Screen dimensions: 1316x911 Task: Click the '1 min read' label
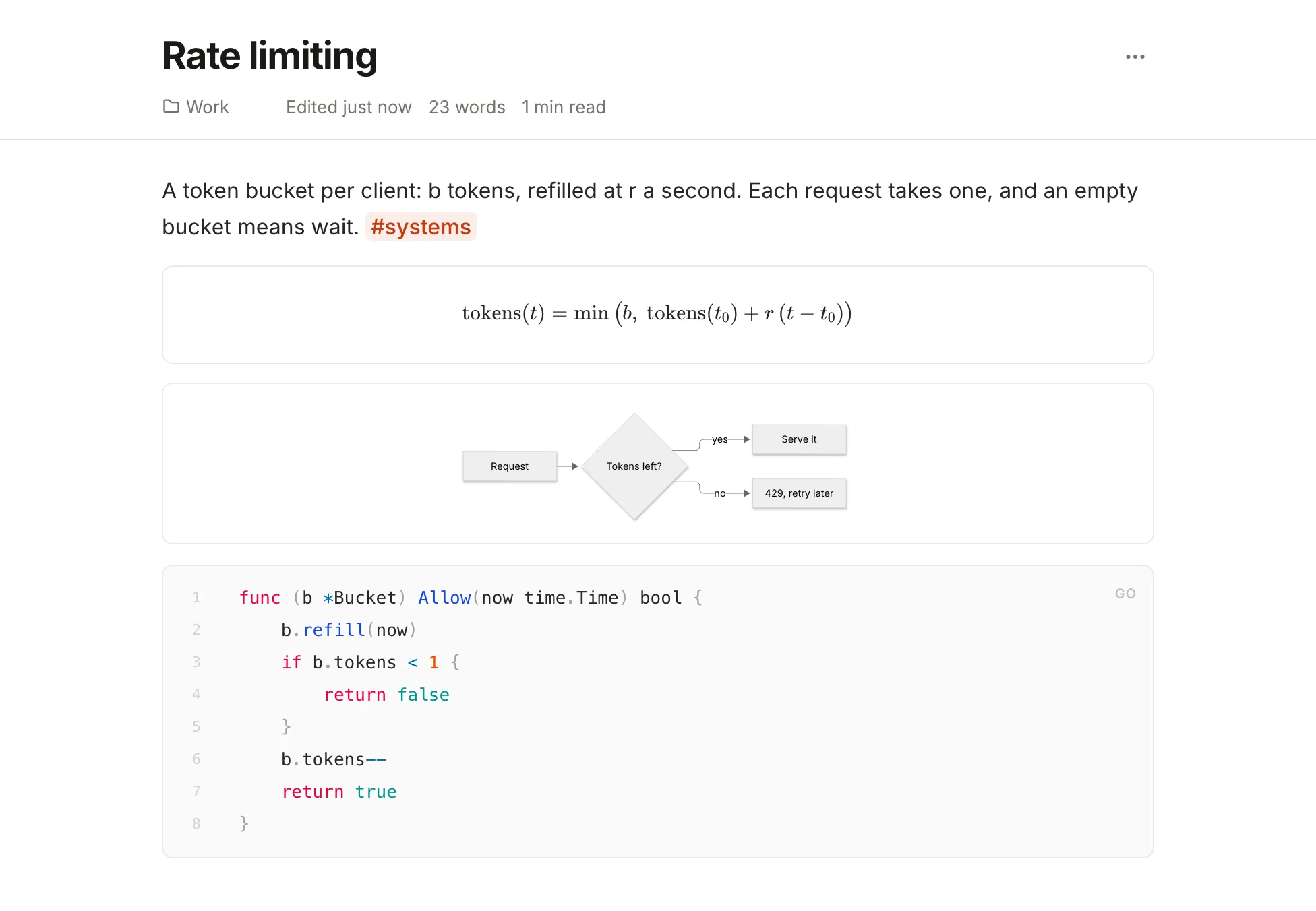[564, 107]
